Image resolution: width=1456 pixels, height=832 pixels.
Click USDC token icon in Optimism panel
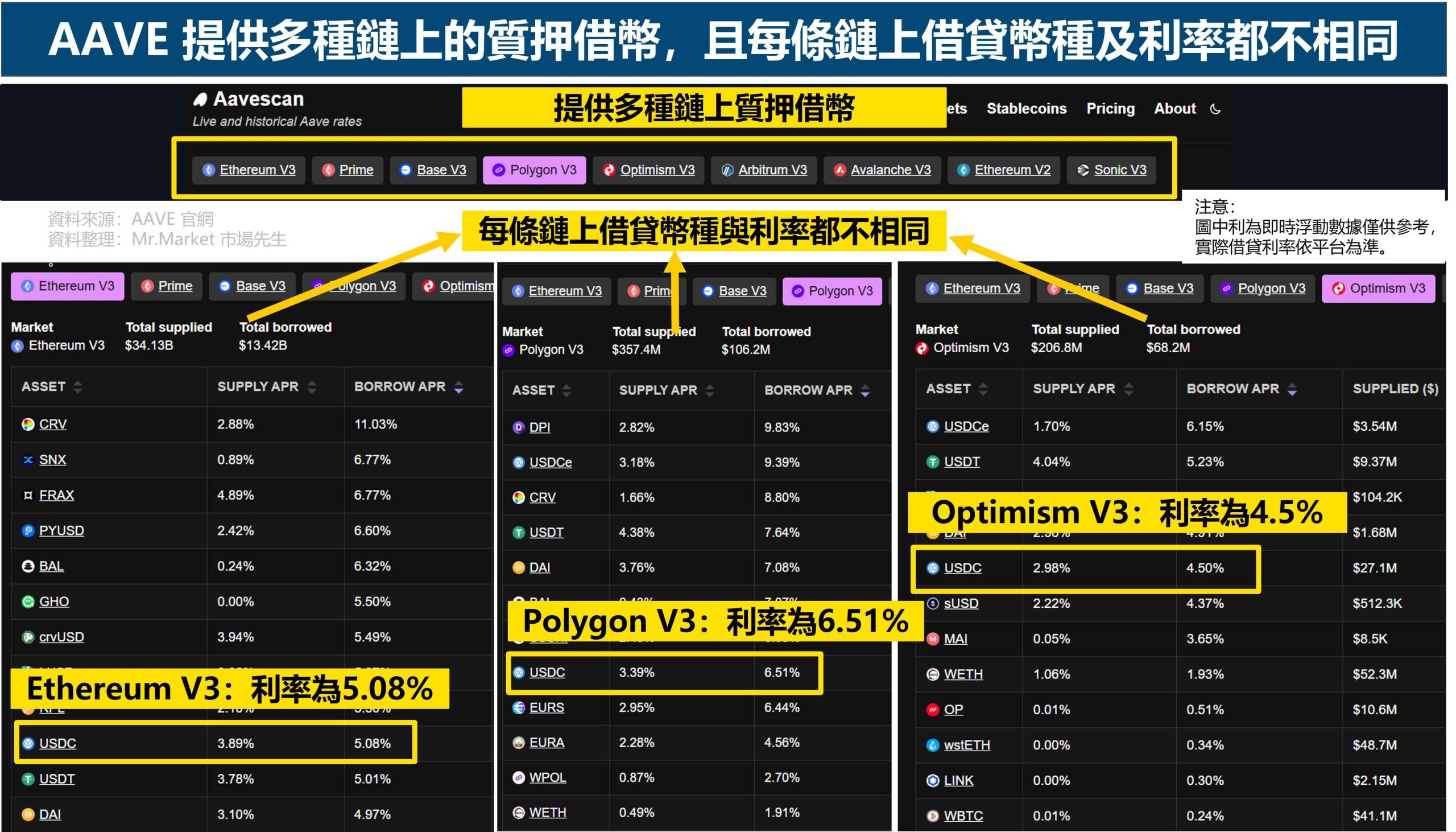tap(932, 567)
